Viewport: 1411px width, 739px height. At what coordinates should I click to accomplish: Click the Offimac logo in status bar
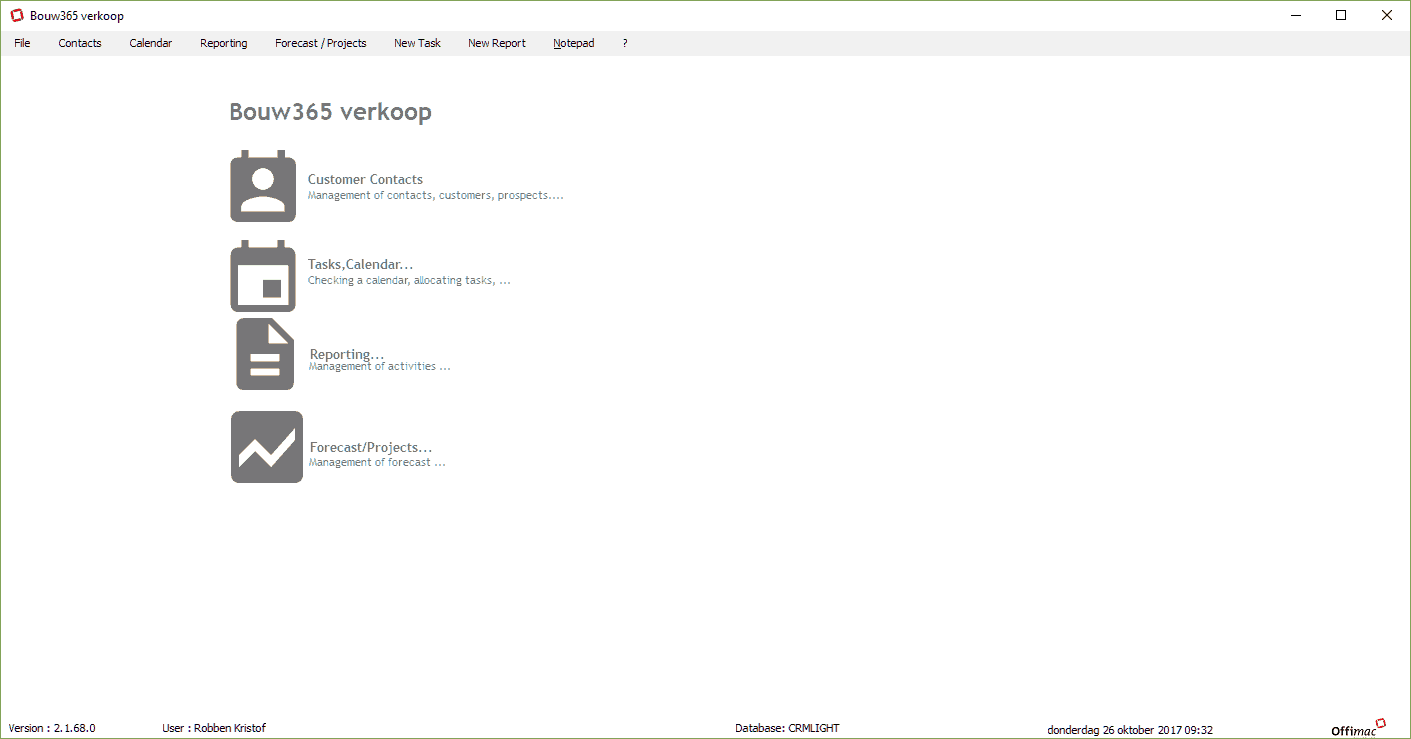coord(1359,728)
